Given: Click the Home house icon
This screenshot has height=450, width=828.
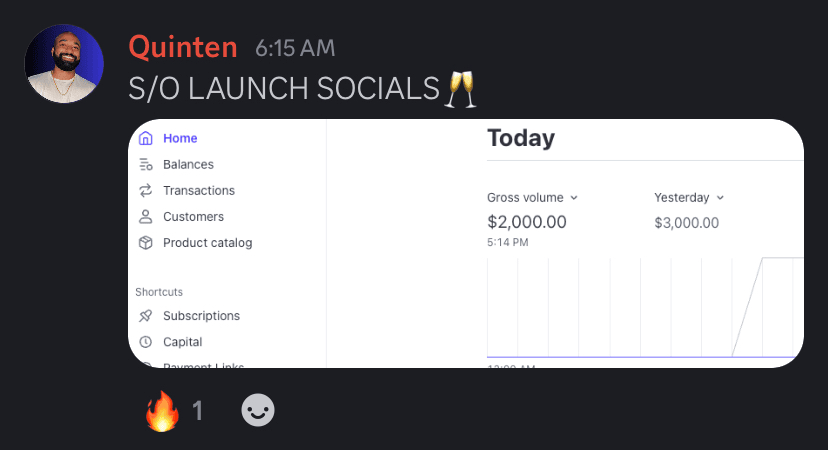Looking at the screenshot, I should [146, 138].
